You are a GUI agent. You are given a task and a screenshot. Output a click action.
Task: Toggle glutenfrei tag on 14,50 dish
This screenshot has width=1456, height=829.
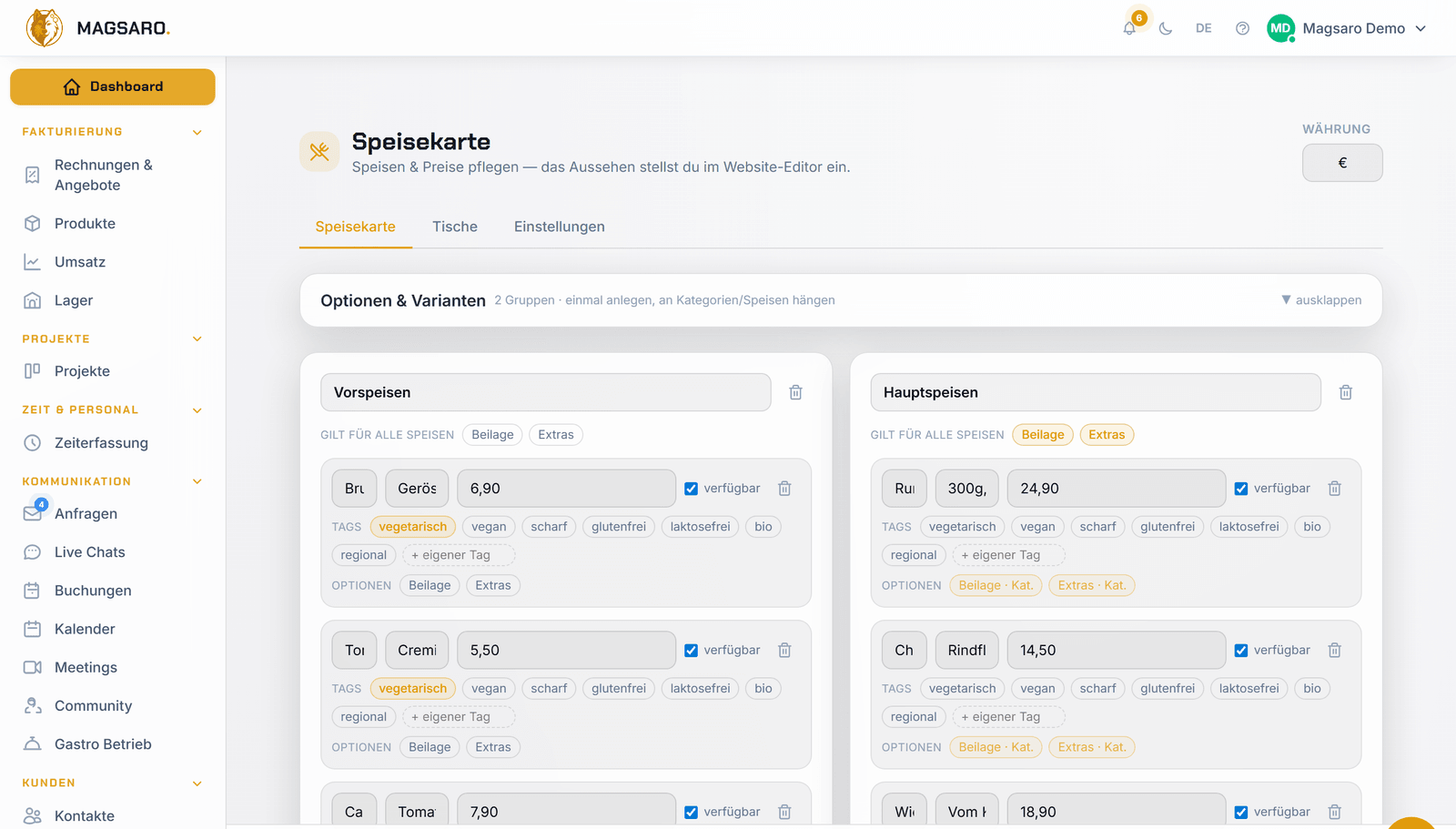[x=1168, y=689]
